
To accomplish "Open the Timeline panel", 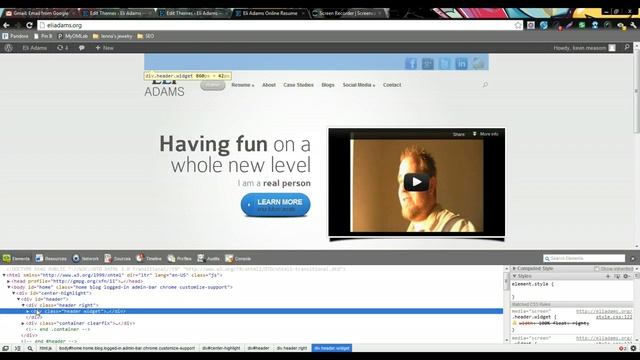I will point(149,258).
